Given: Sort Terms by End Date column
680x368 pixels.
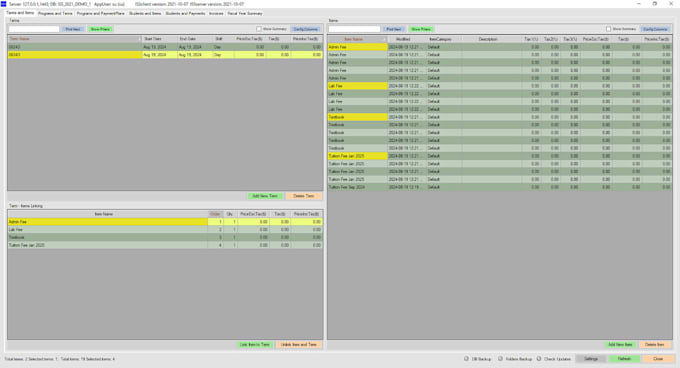Looking at the screenshot, I should 195,39.
